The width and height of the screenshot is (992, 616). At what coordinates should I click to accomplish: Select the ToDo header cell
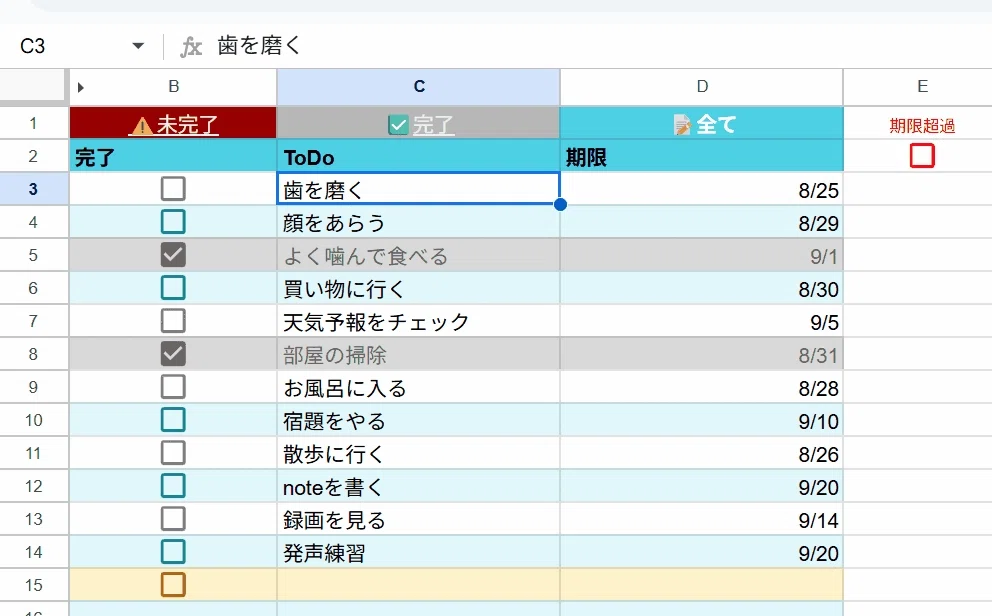[418, 156]
